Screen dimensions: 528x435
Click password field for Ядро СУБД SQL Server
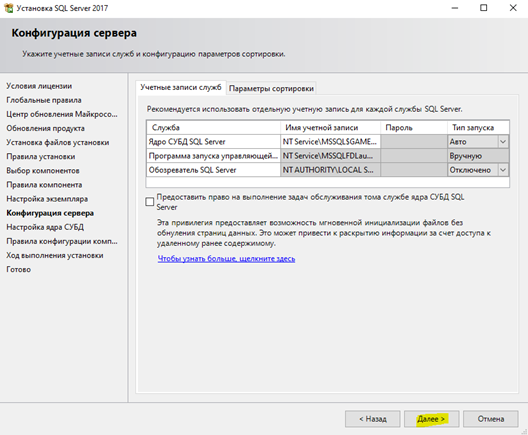coord(414,142)
